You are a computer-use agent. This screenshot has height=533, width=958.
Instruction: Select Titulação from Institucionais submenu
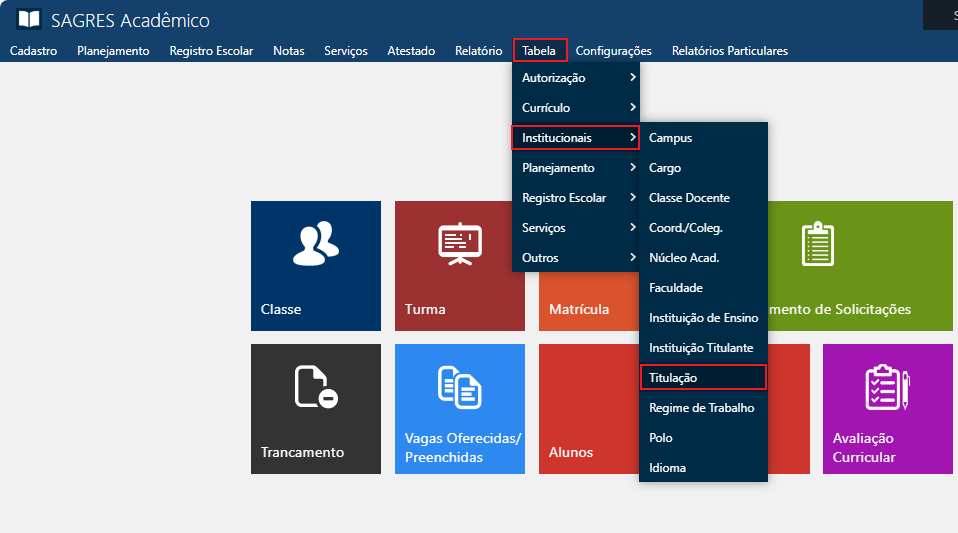tap(702, 378)
